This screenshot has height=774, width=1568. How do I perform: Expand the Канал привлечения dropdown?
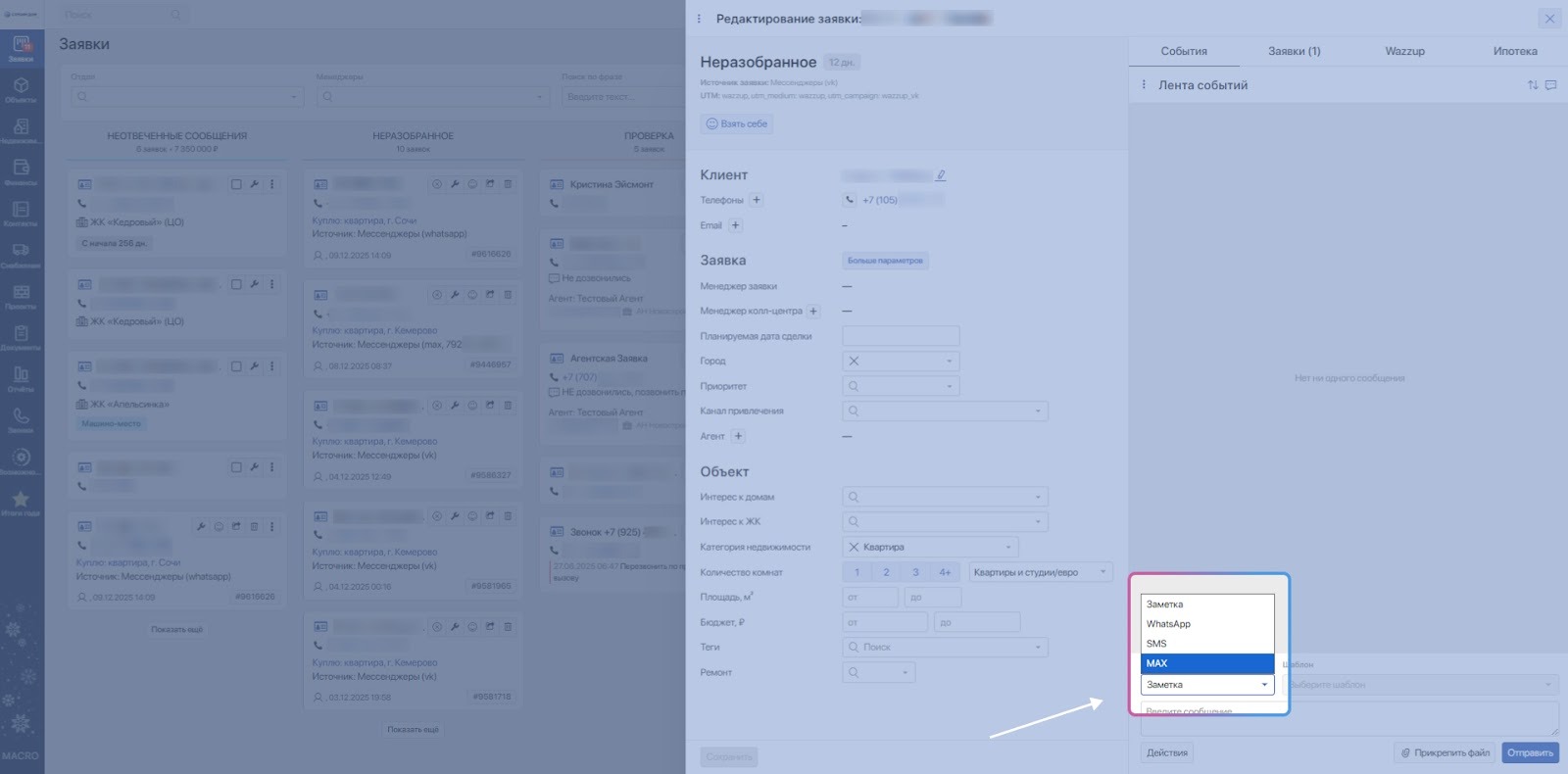[x=945, y=411]
